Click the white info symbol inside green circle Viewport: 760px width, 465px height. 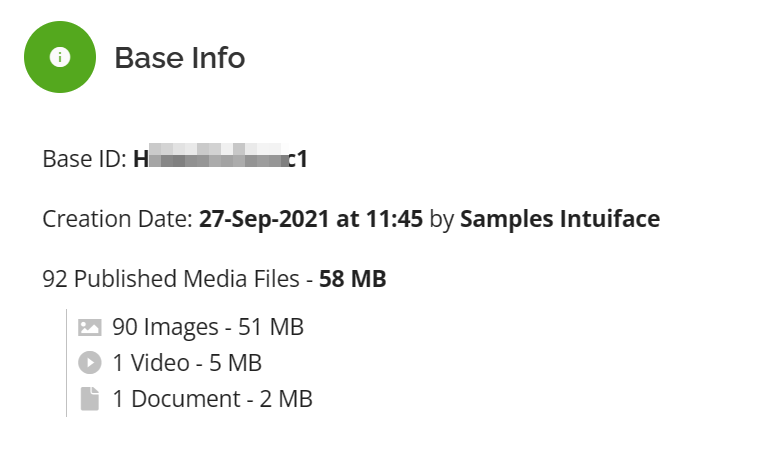tap(60, 57)
